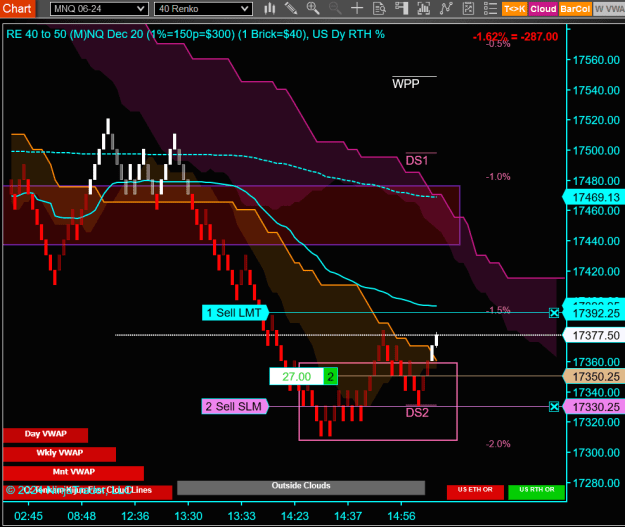Viewport: 625px width, 527px height.
Task: Click the 14:23 time axis label
Action: point(295,516)
